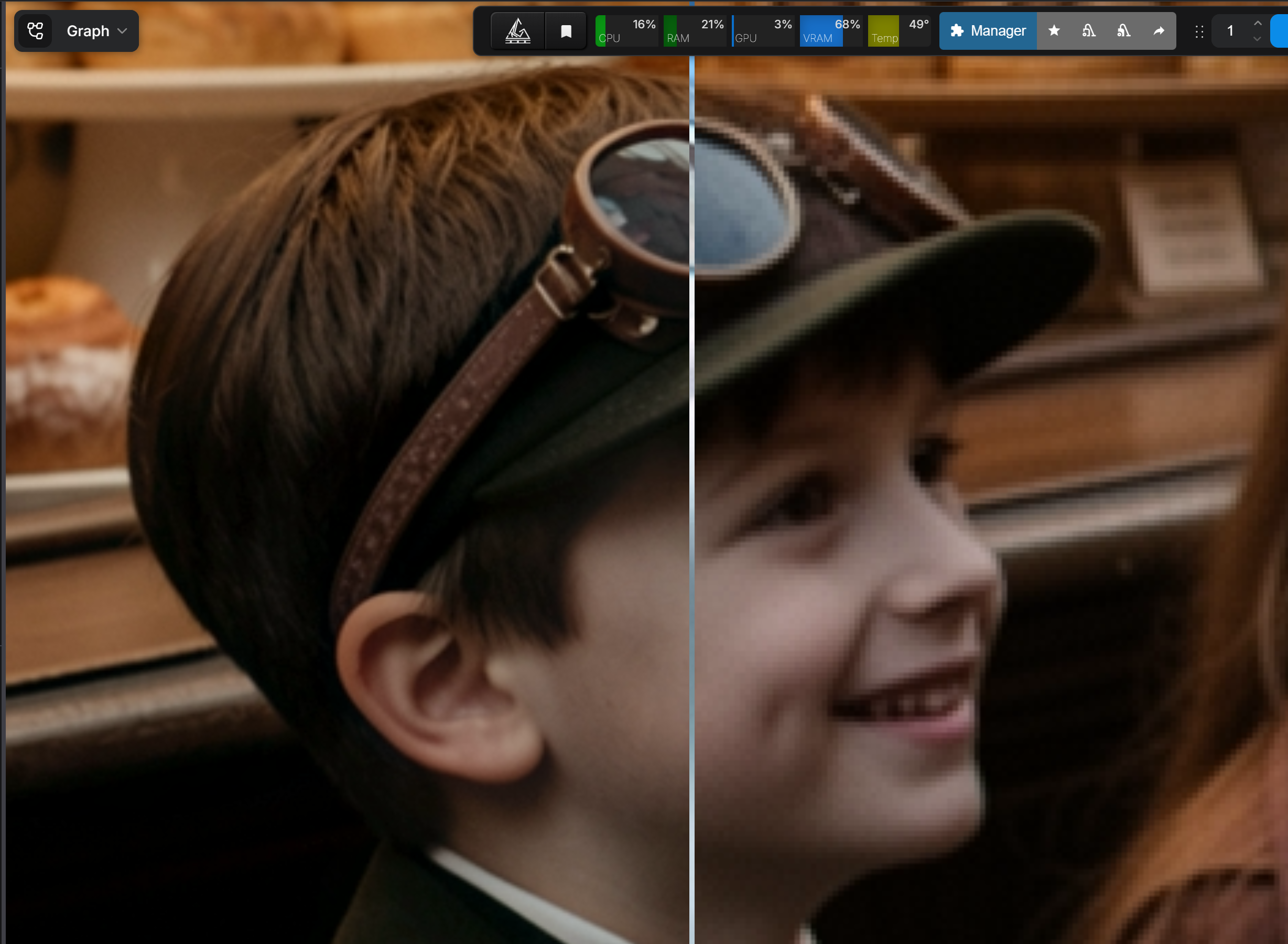1288x944 pixels.
Task: Click the star icon beside Manager
Action: (x=1054, y=31)
